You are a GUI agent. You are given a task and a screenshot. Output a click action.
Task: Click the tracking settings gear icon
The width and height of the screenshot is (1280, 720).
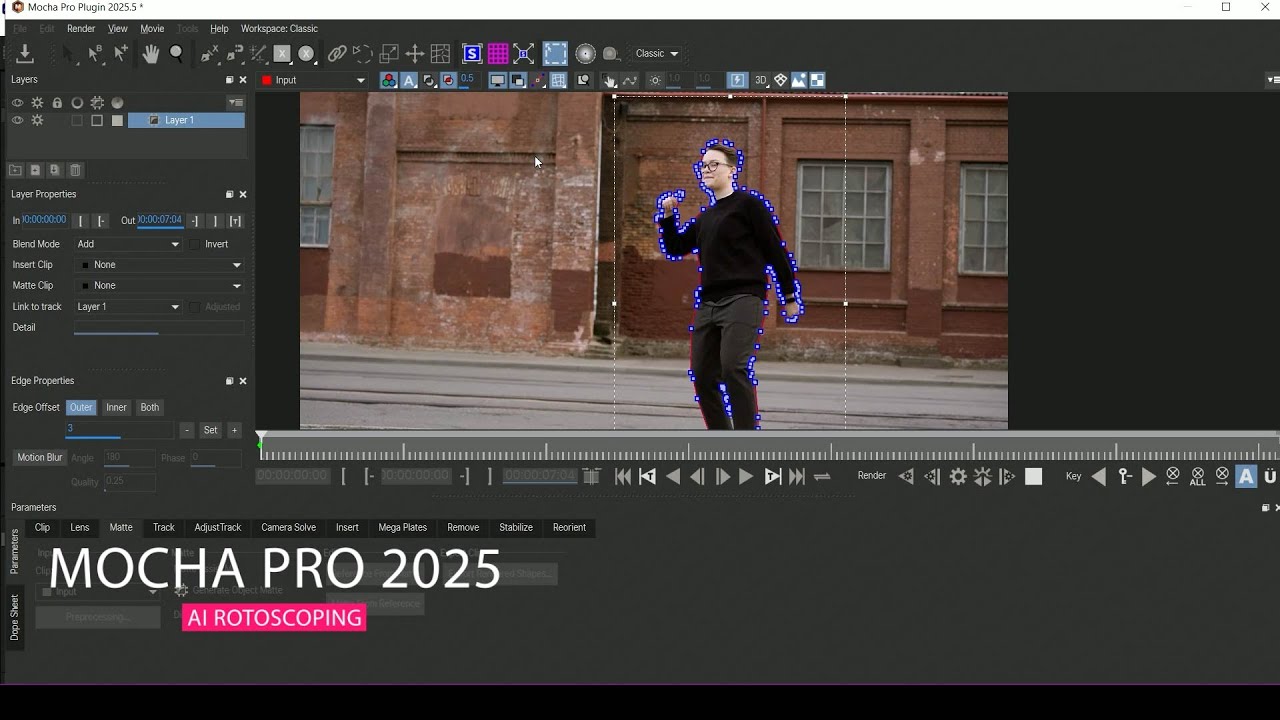coord(958,477)
